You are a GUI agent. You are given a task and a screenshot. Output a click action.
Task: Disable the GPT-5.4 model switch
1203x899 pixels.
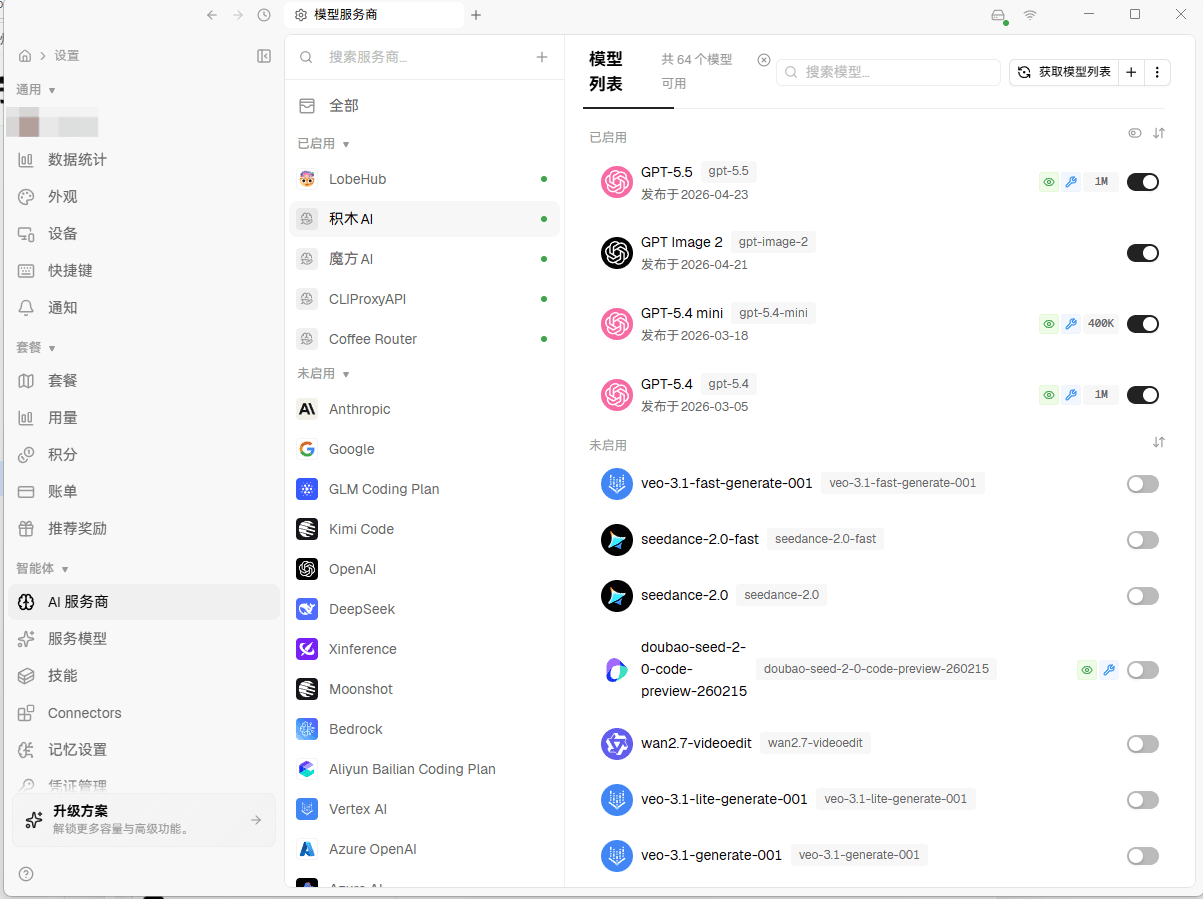coord(1143,395)
